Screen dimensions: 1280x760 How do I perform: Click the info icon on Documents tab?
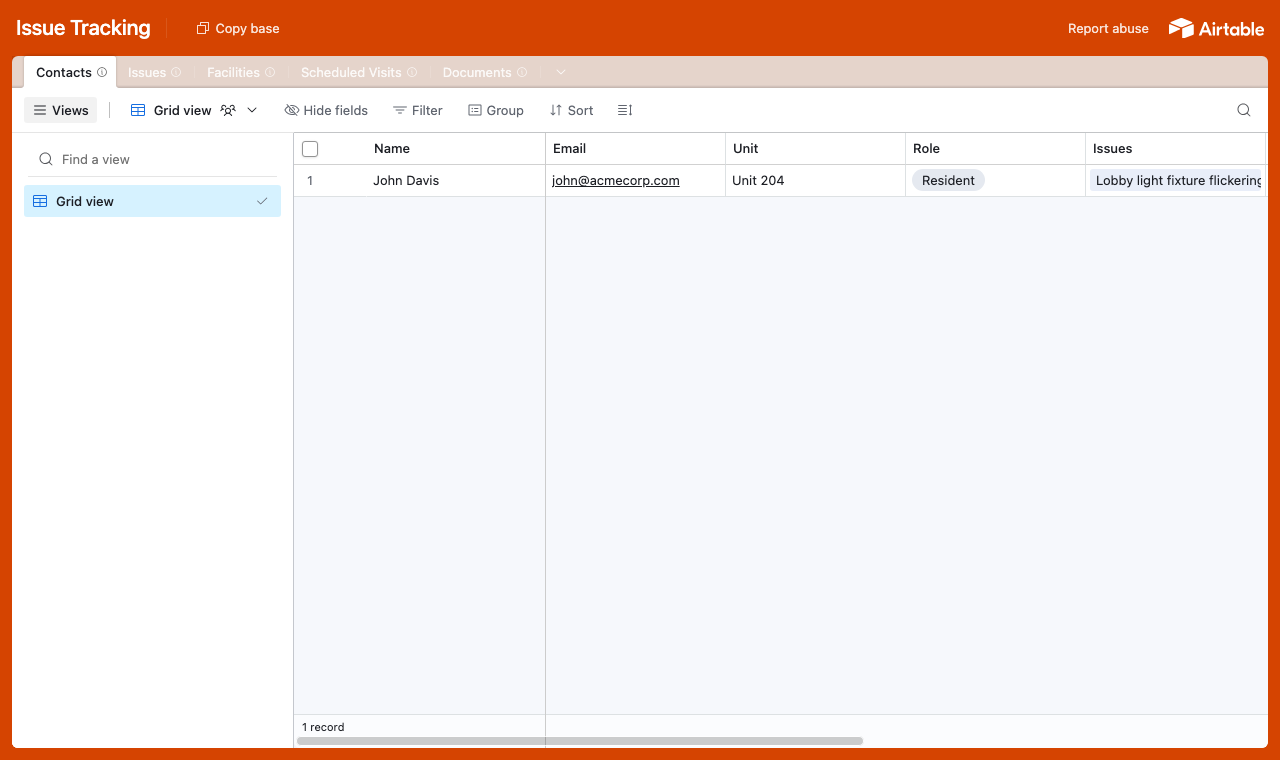[522, 72]
